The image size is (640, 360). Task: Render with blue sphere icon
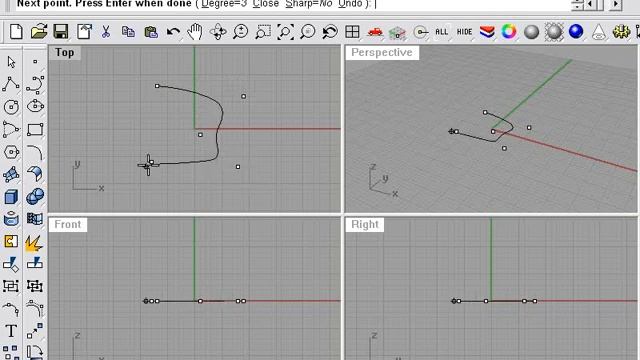(576, 32)
